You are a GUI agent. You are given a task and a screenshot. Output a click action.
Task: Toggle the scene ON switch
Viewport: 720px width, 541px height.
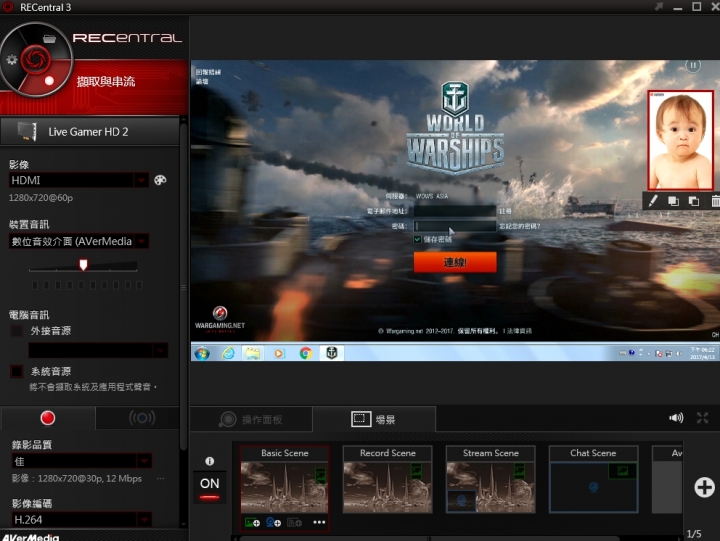click(x=209, y=488)
